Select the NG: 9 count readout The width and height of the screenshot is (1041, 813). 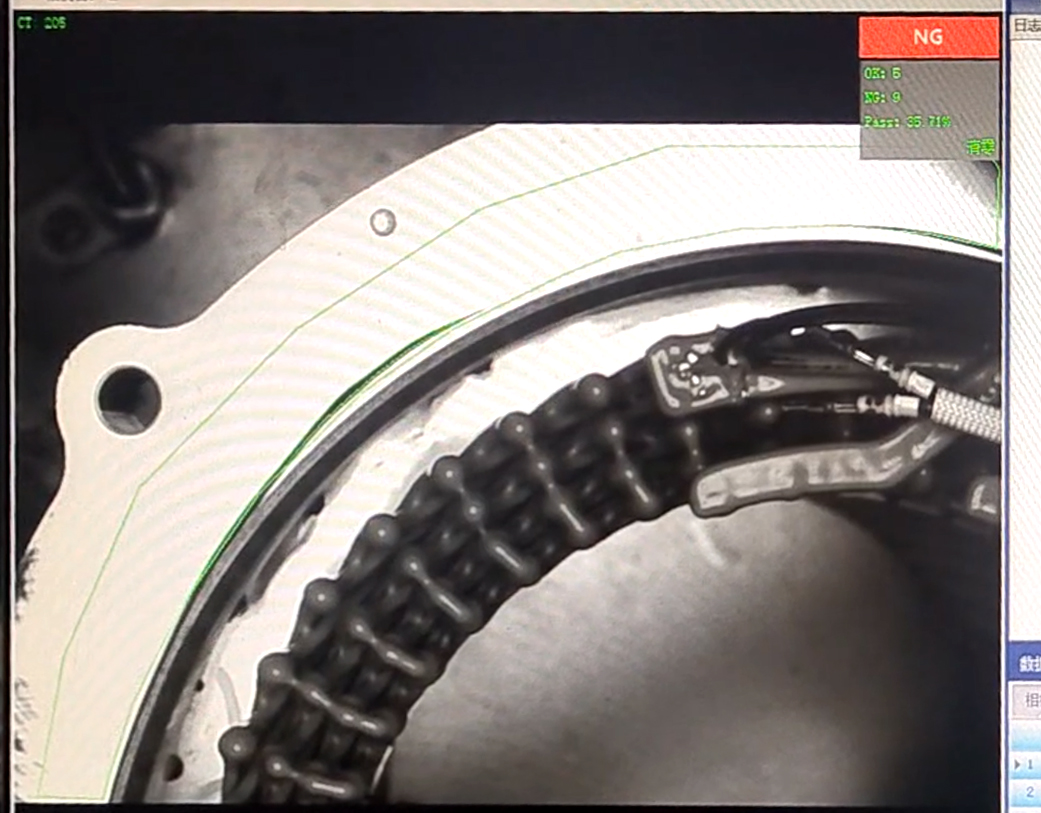pyautogui.click(x=882, y=97)
